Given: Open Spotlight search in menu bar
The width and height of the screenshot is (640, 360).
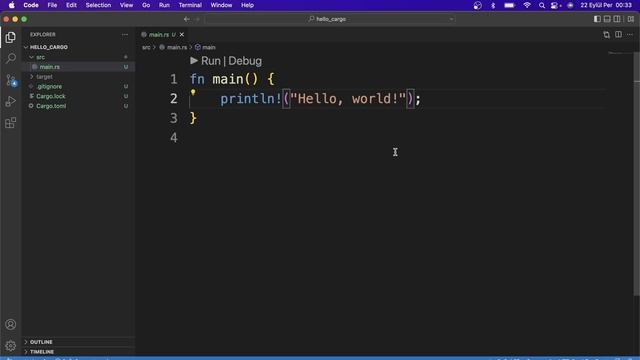Looking at the screenshot, I should [x=542, y=5].
